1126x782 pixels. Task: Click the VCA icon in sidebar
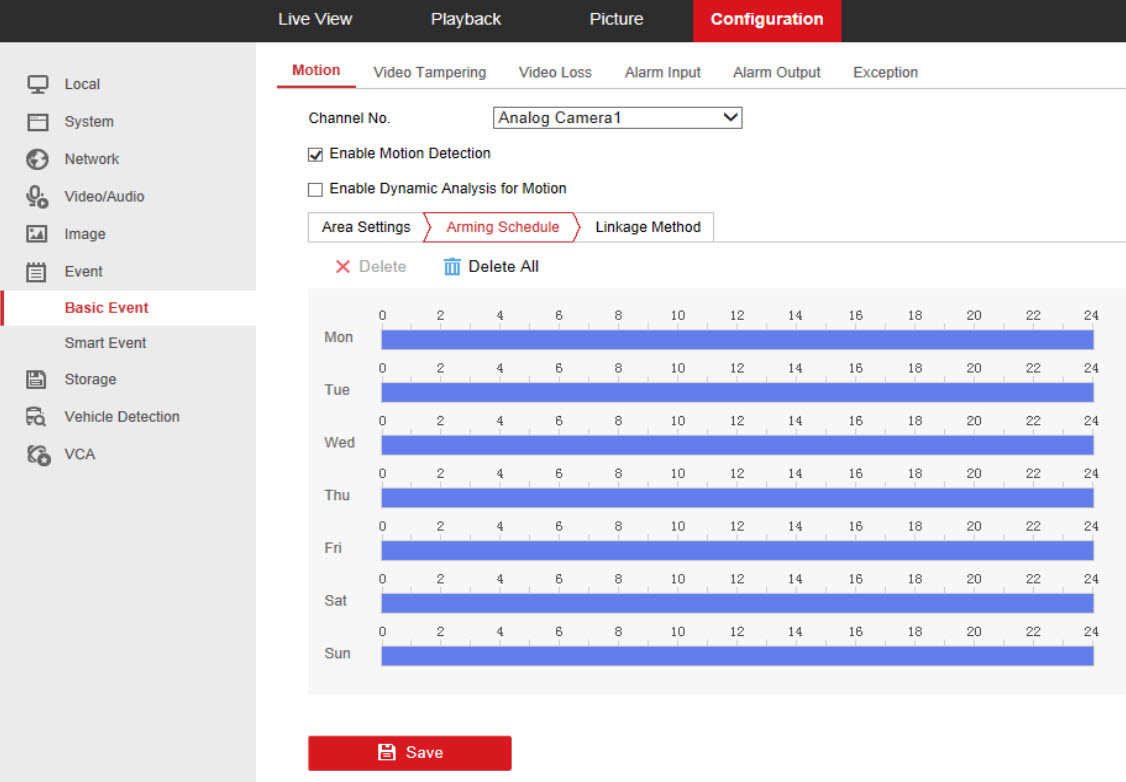[x=37, y=454]
